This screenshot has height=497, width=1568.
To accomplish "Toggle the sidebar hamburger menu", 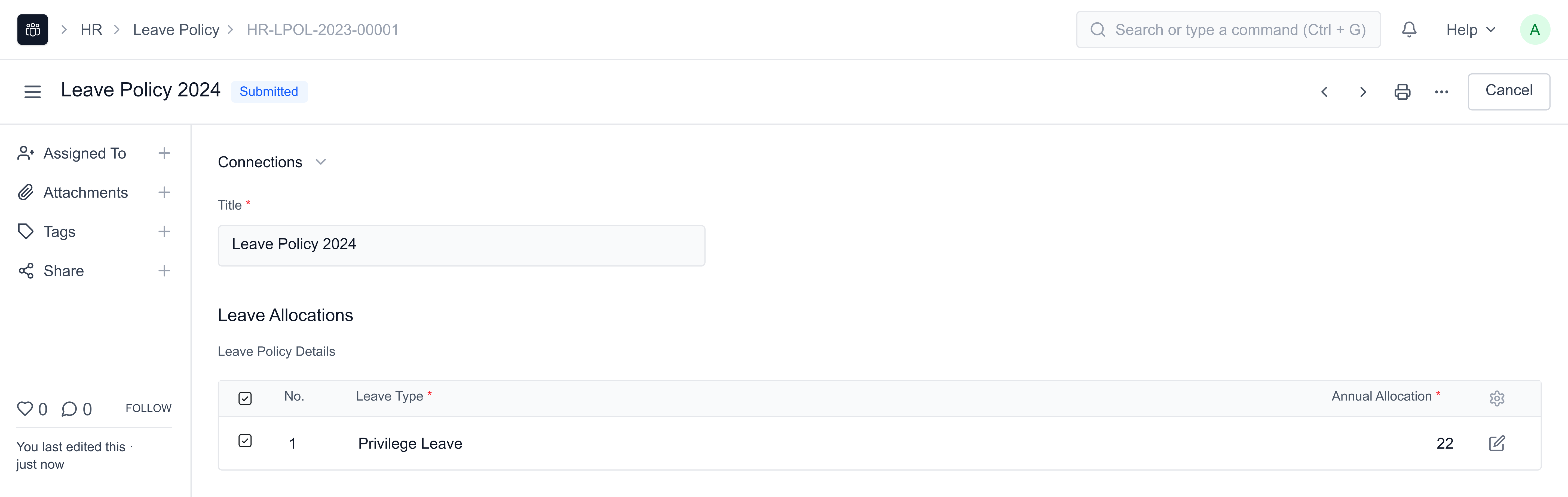I will (x=33, y=92).
